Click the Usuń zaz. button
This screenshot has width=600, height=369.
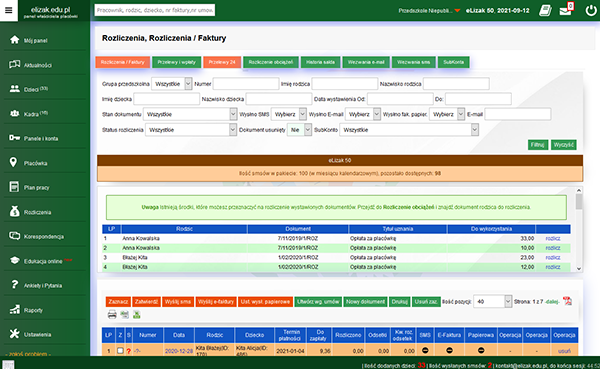[x=426, y=302]
